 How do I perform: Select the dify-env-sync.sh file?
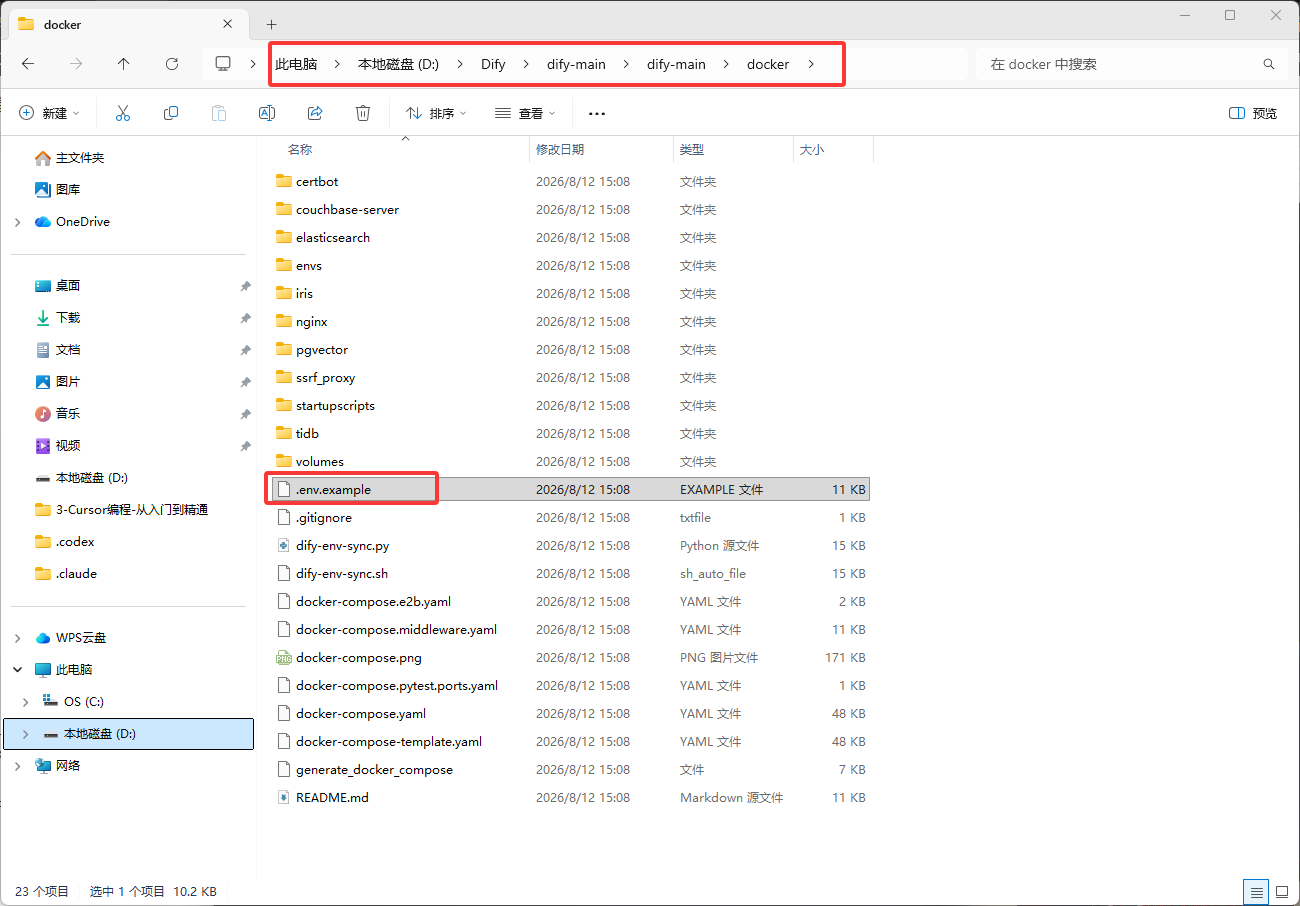coord(571,574)
